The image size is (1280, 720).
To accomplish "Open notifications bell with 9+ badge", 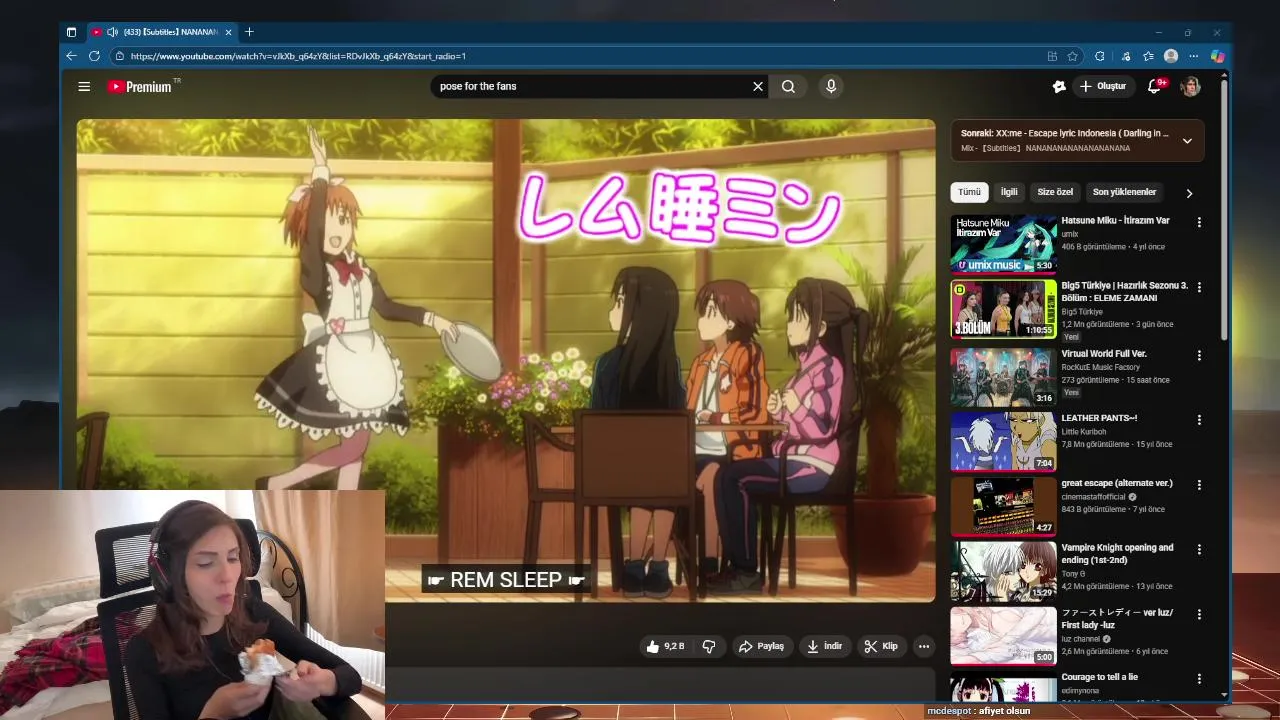I will point(1155,86).
